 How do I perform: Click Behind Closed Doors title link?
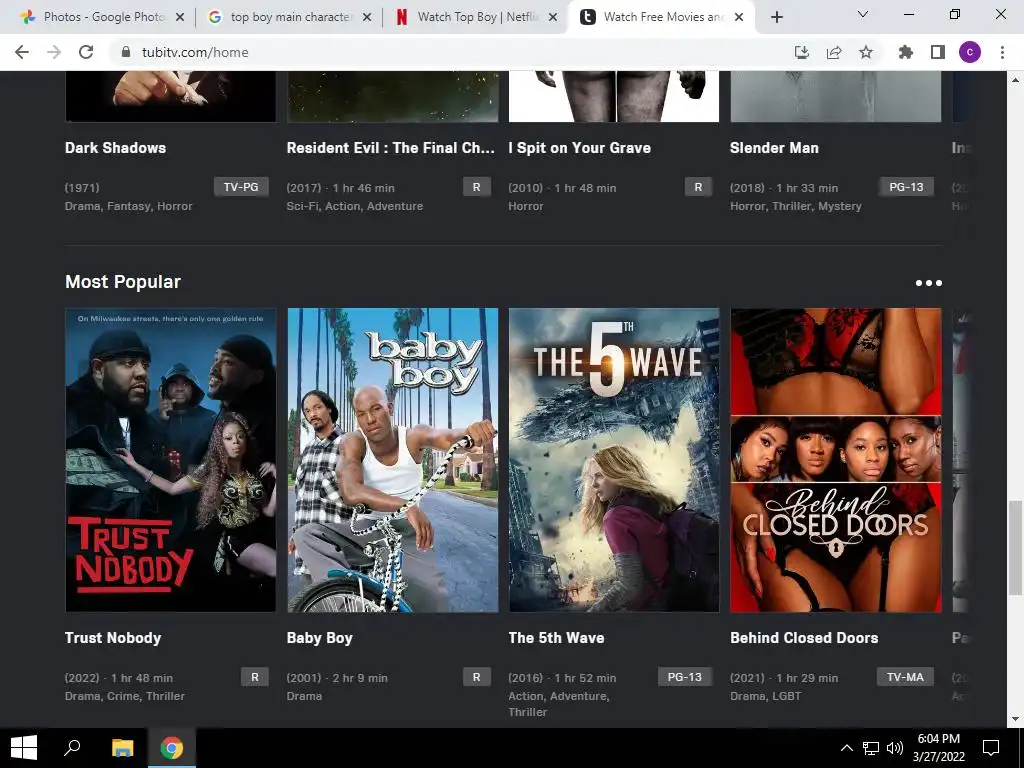click(x=804, y=638)
